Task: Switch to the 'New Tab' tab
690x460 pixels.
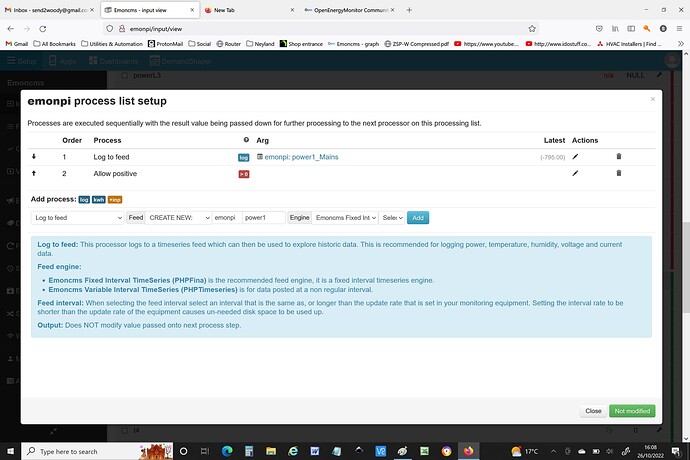Action: [x=249, y=10]
